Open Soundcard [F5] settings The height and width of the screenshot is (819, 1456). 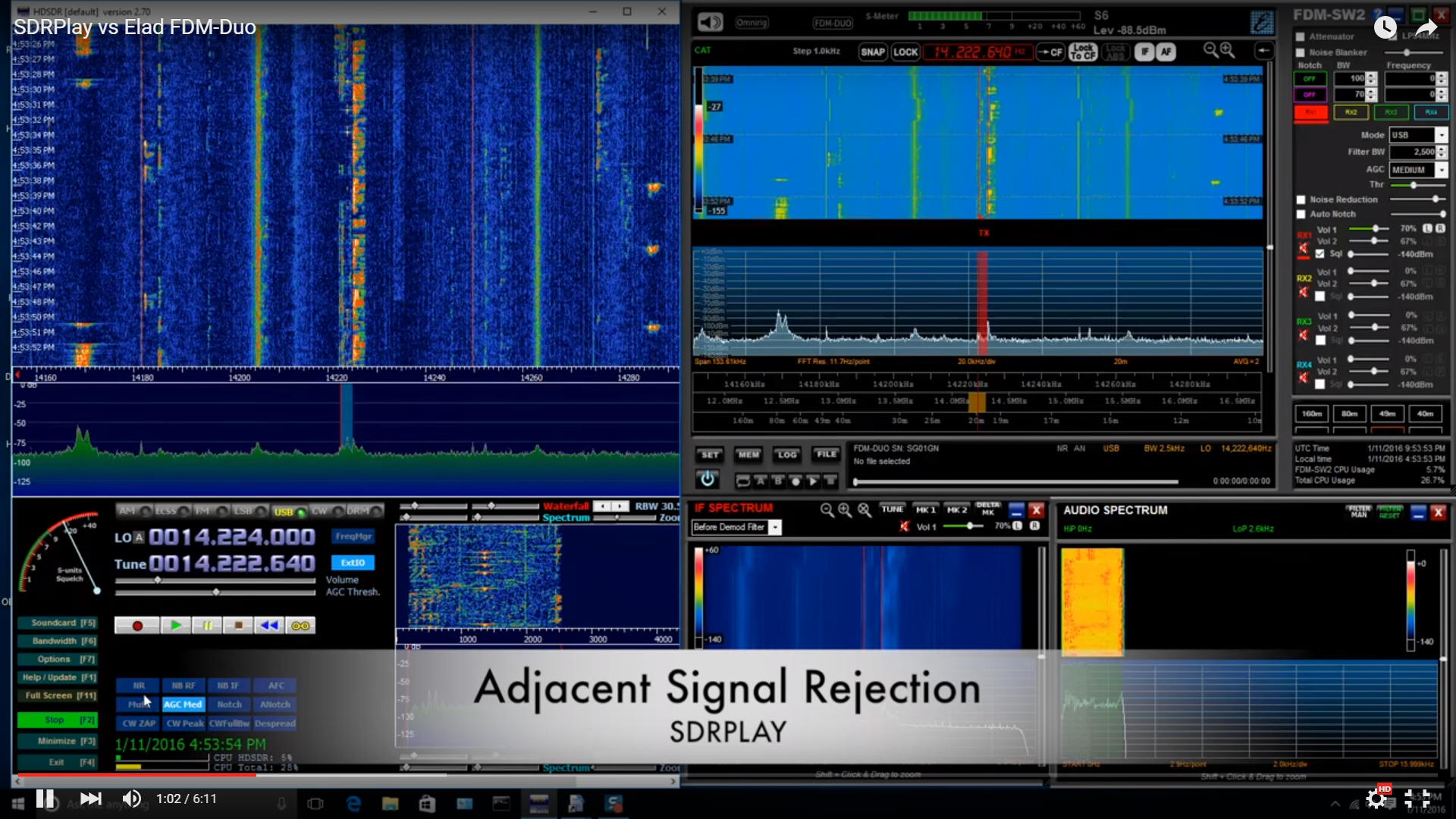[x=58, y=623]
